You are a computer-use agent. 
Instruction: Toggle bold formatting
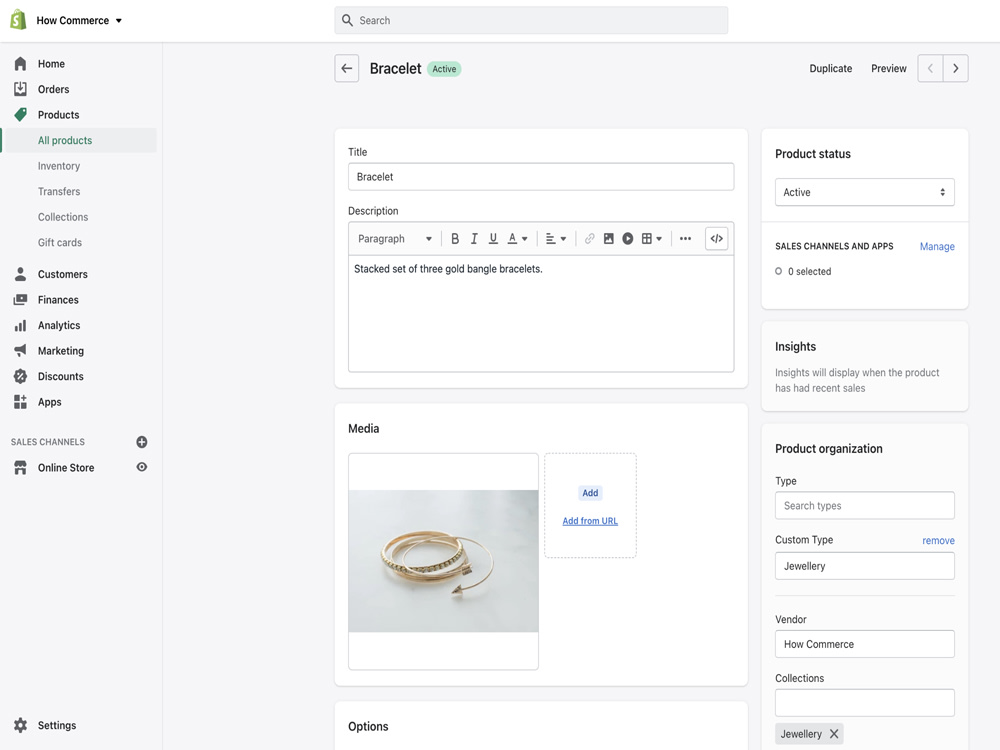455,239
